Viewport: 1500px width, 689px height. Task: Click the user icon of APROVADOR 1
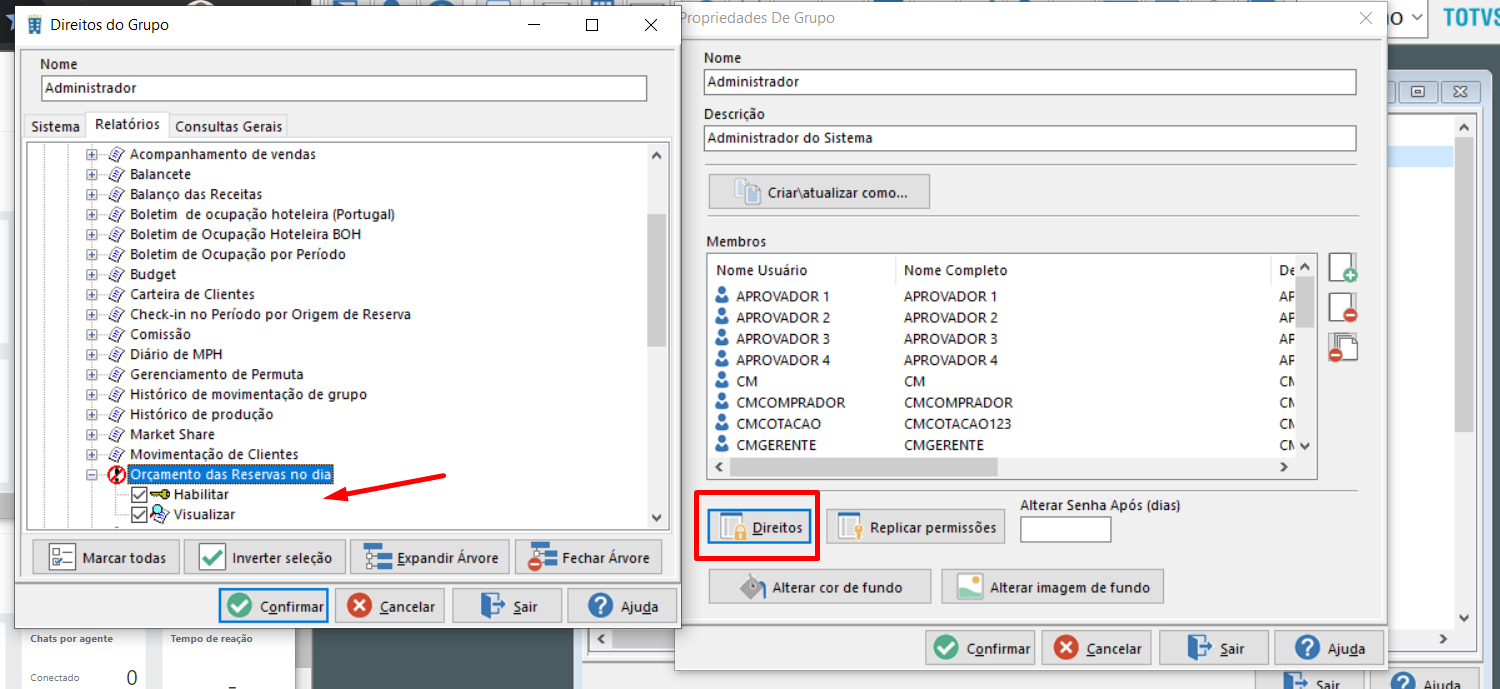(723, 296)
